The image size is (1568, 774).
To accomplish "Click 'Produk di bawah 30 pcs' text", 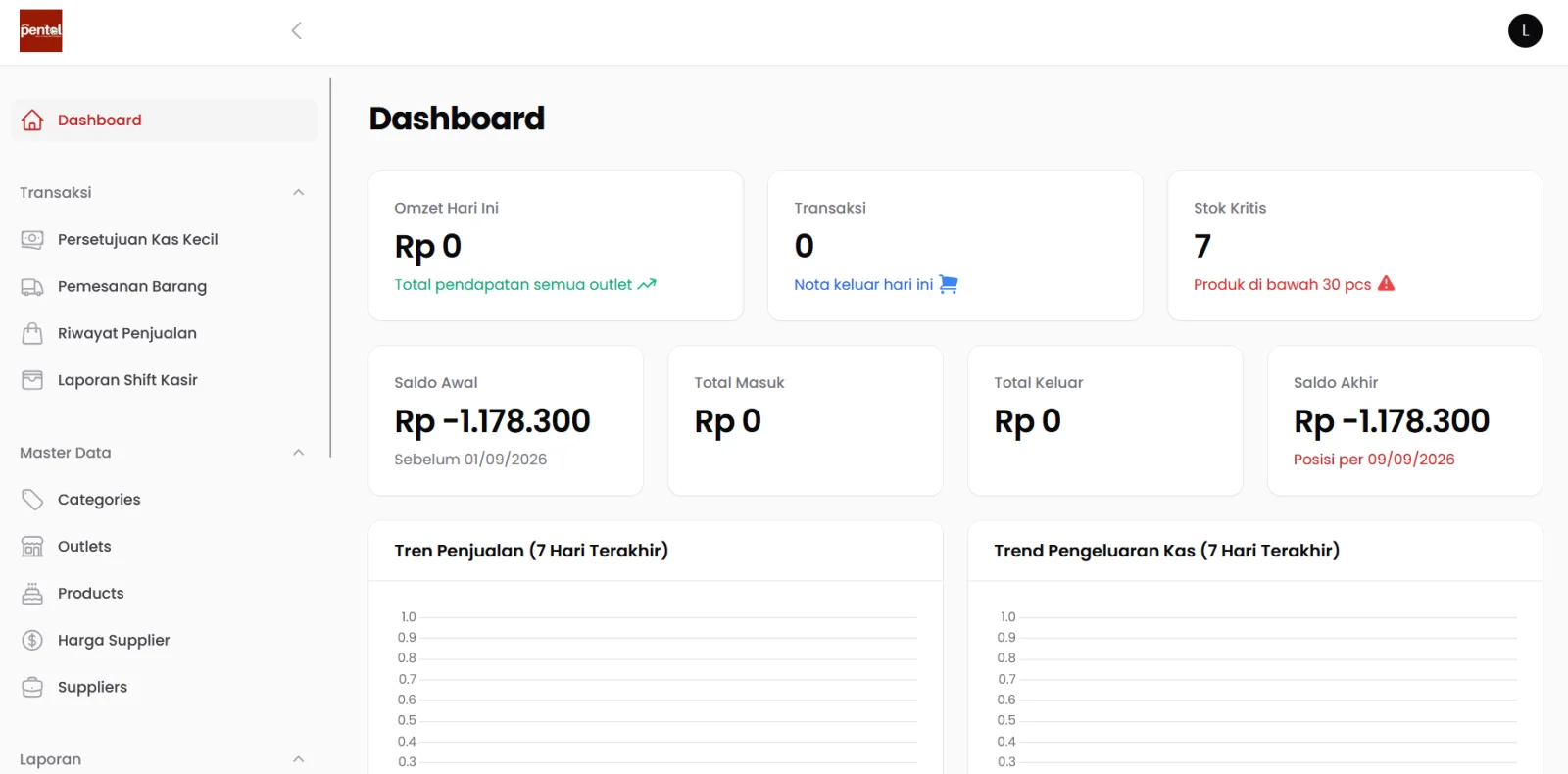I will point(1282,285).
